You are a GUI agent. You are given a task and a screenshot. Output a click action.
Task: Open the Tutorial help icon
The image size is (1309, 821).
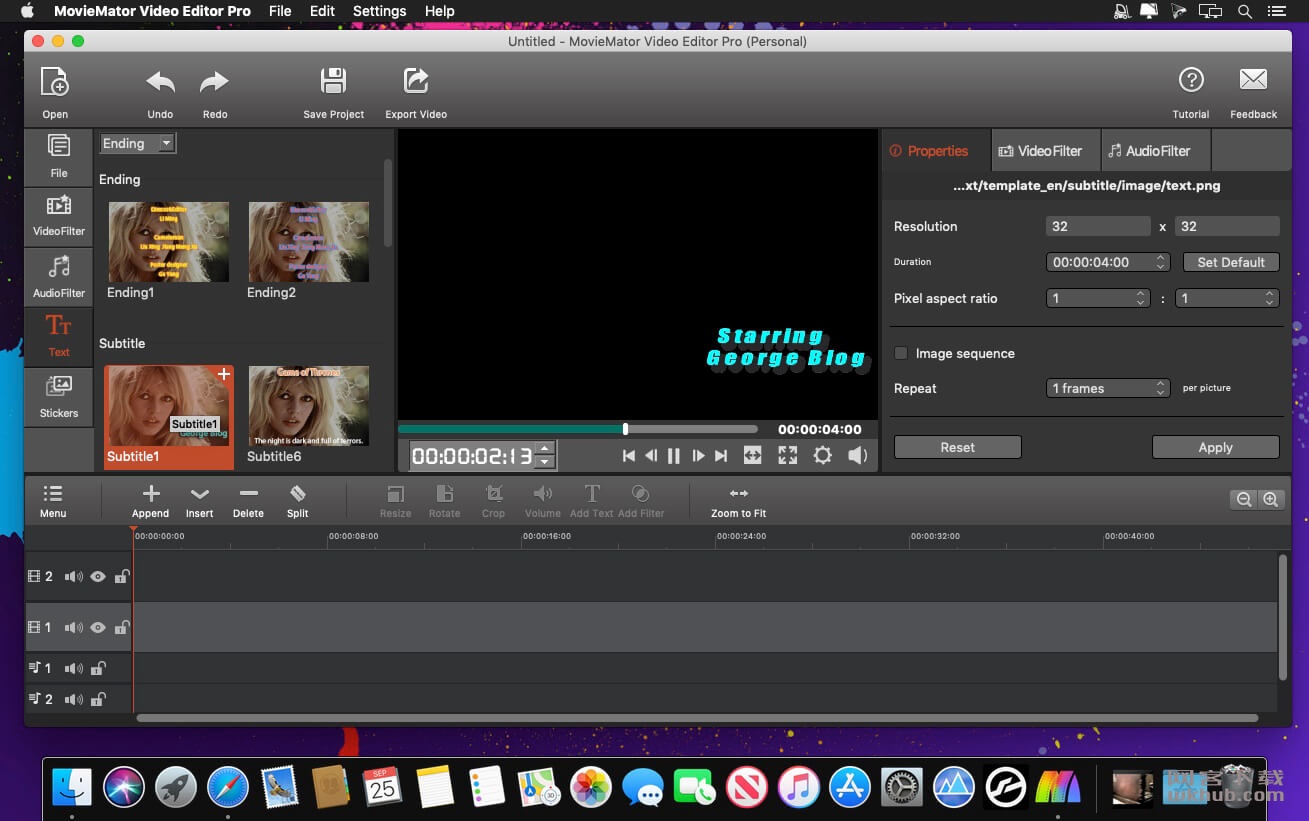pos(1190,80)
